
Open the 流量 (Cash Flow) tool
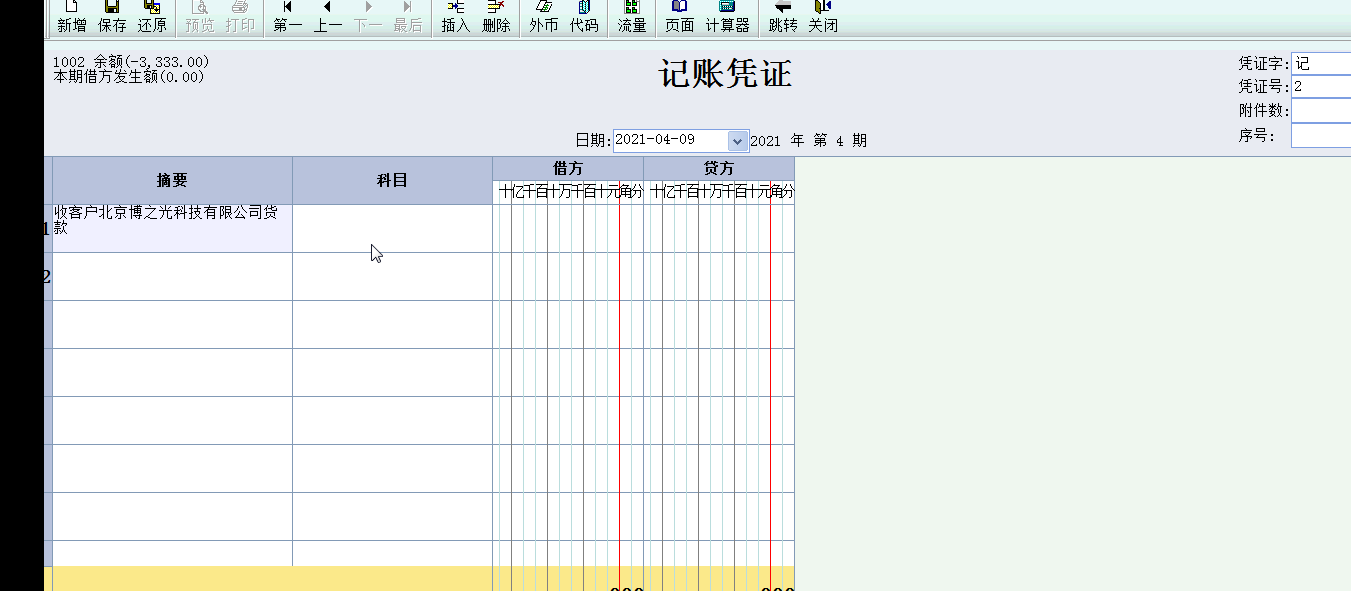pyautogui.click(x=632, y=17)
